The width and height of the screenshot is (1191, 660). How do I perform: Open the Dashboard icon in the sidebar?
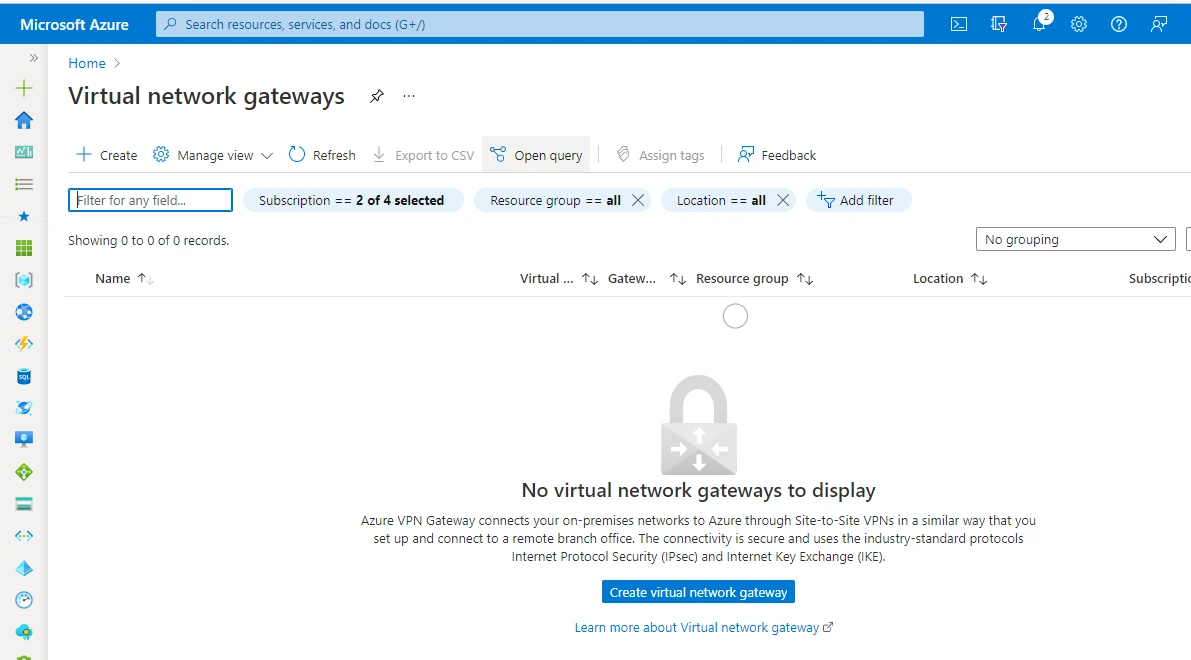pos(23,152)
